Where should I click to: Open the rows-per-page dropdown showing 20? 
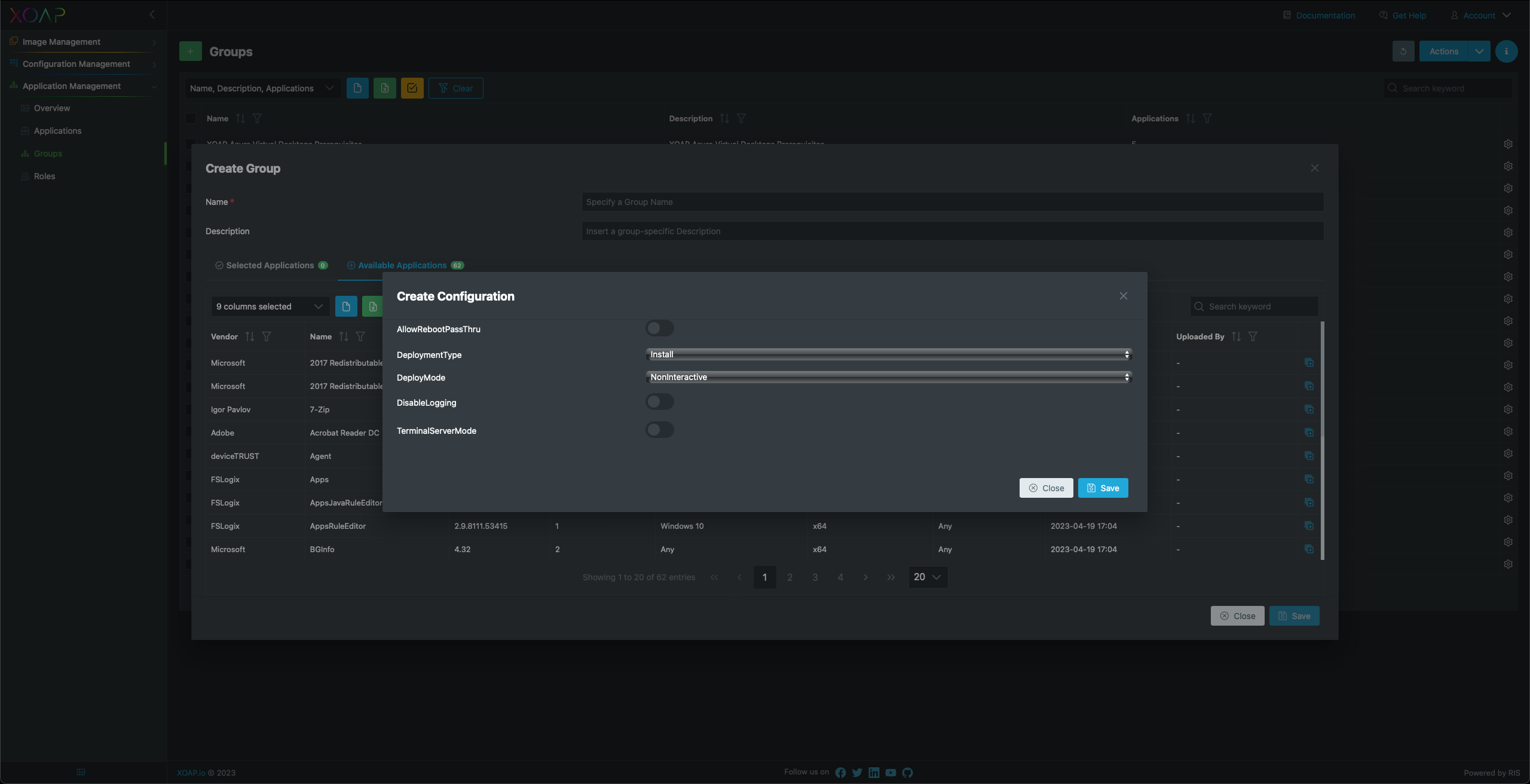click(x=928, y=577)
